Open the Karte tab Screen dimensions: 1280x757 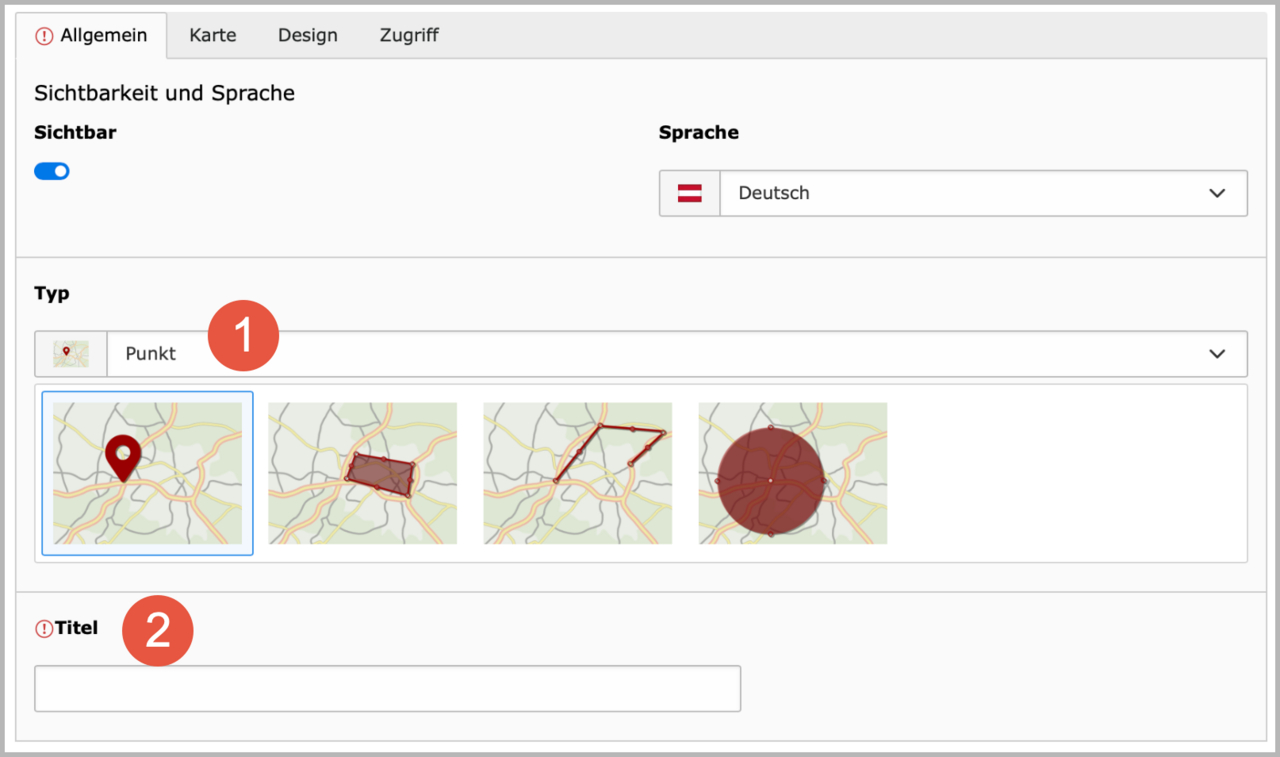click(x=213, y=35)
